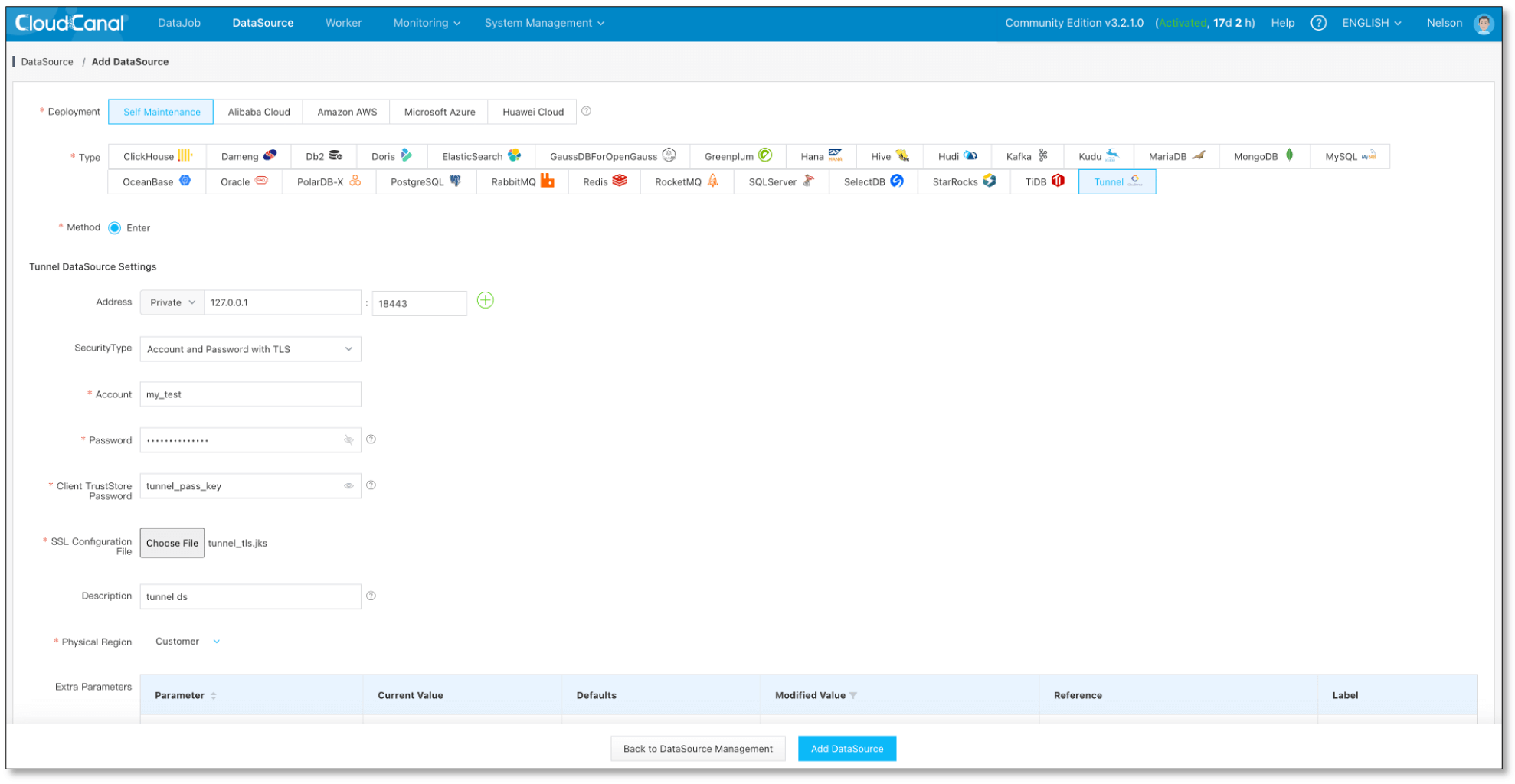Image resolution: width=1515 pixels, height=784 pixels.
Task: Click help icon beside Client TrustStore Password
Action: (x=371, y=485)
